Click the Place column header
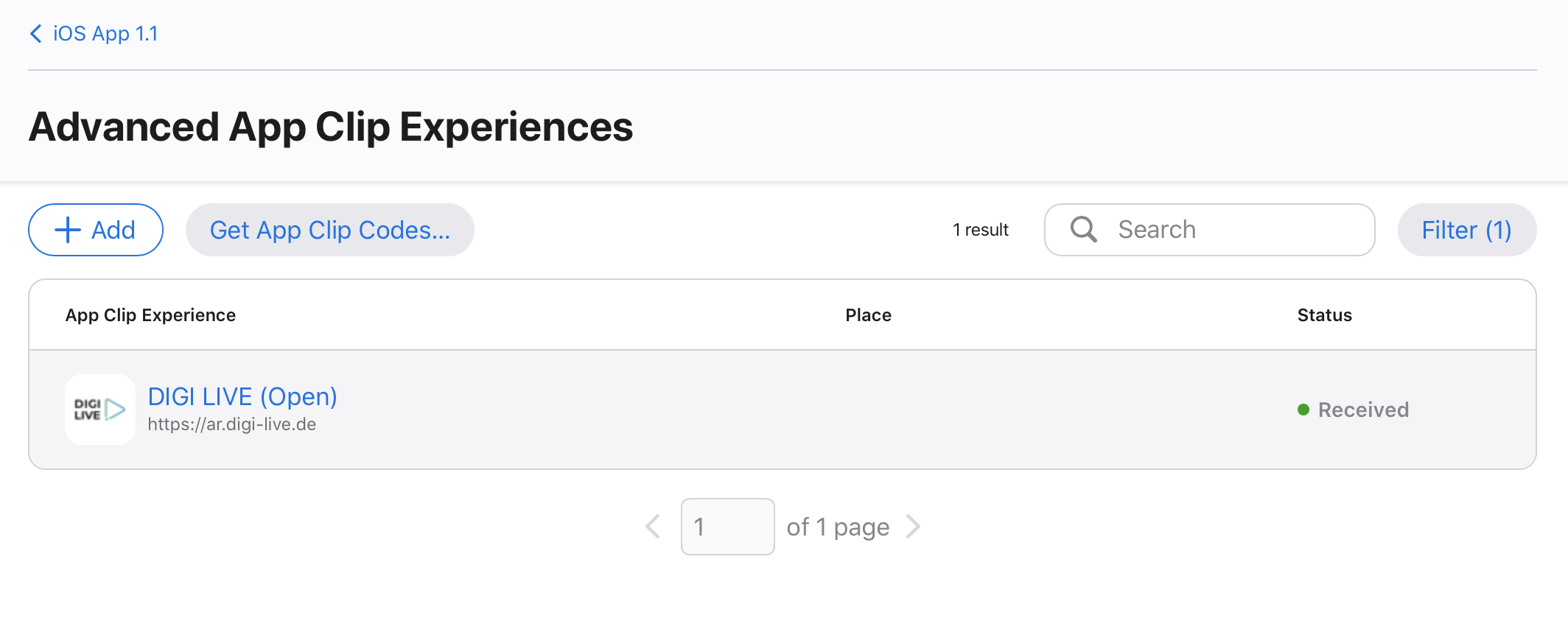Viewport: 1568px width, 632px height. 868,315
